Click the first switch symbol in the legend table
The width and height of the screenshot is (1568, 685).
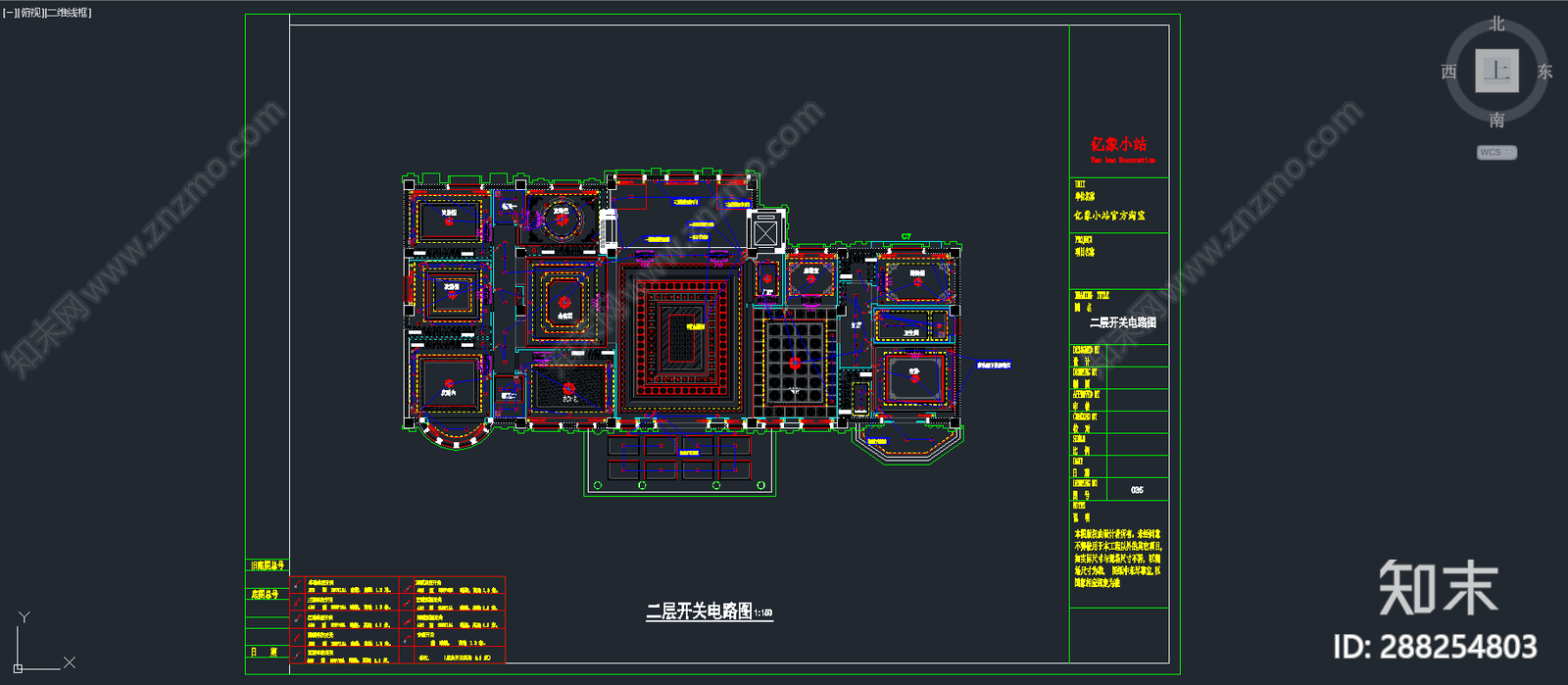tap(297, 586)
